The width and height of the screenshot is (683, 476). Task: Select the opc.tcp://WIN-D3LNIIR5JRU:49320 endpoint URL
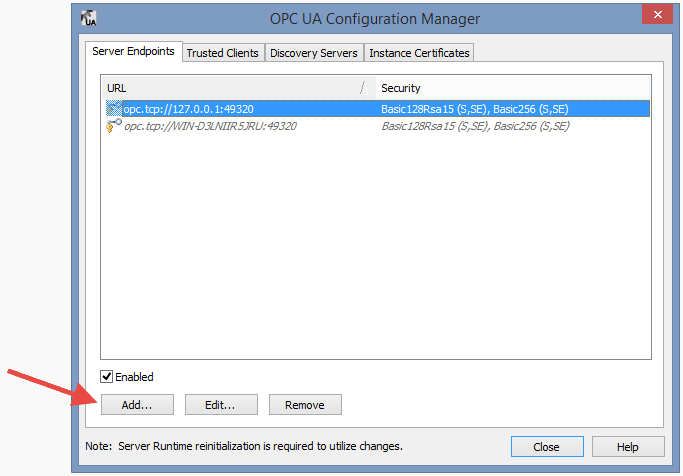(x=210, y=126)
